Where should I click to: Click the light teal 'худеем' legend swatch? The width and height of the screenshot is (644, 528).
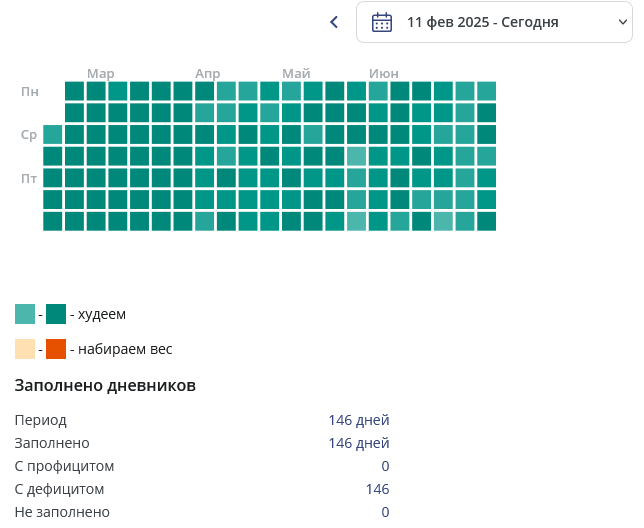25,314
